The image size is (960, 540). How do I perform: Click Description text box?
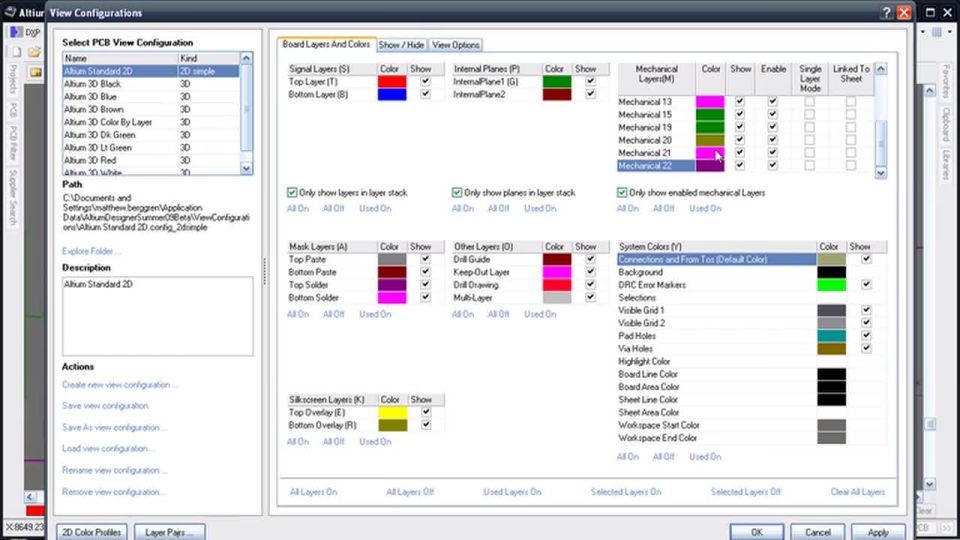[x=157, y=316]
